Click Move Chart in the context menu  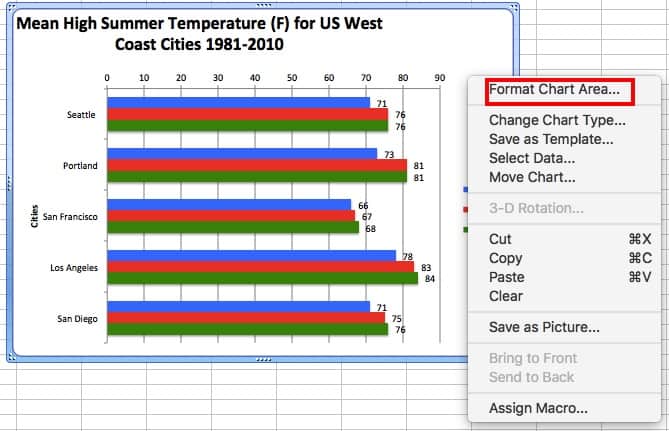(x=532, y=177)
